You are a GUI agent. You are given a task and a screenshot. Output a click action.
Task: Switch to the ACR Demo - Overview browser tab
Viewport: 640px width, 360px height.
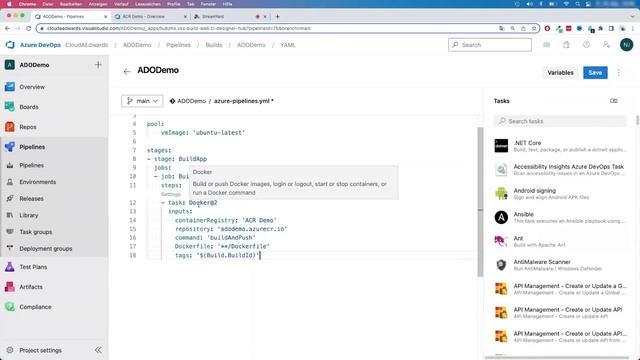[x=149, y=17]
